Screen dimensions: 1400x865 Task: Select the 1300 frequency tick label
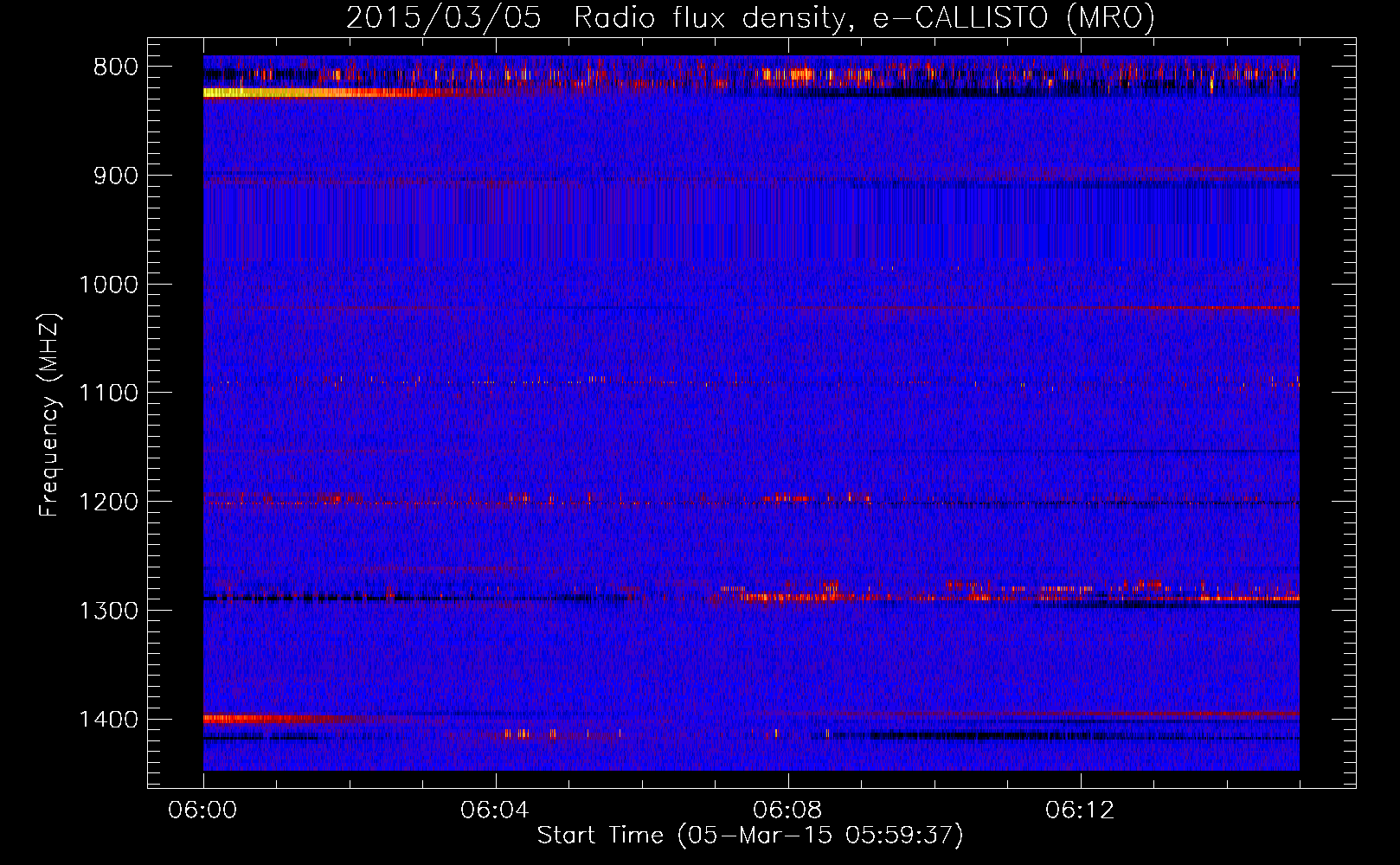point(108,611)
